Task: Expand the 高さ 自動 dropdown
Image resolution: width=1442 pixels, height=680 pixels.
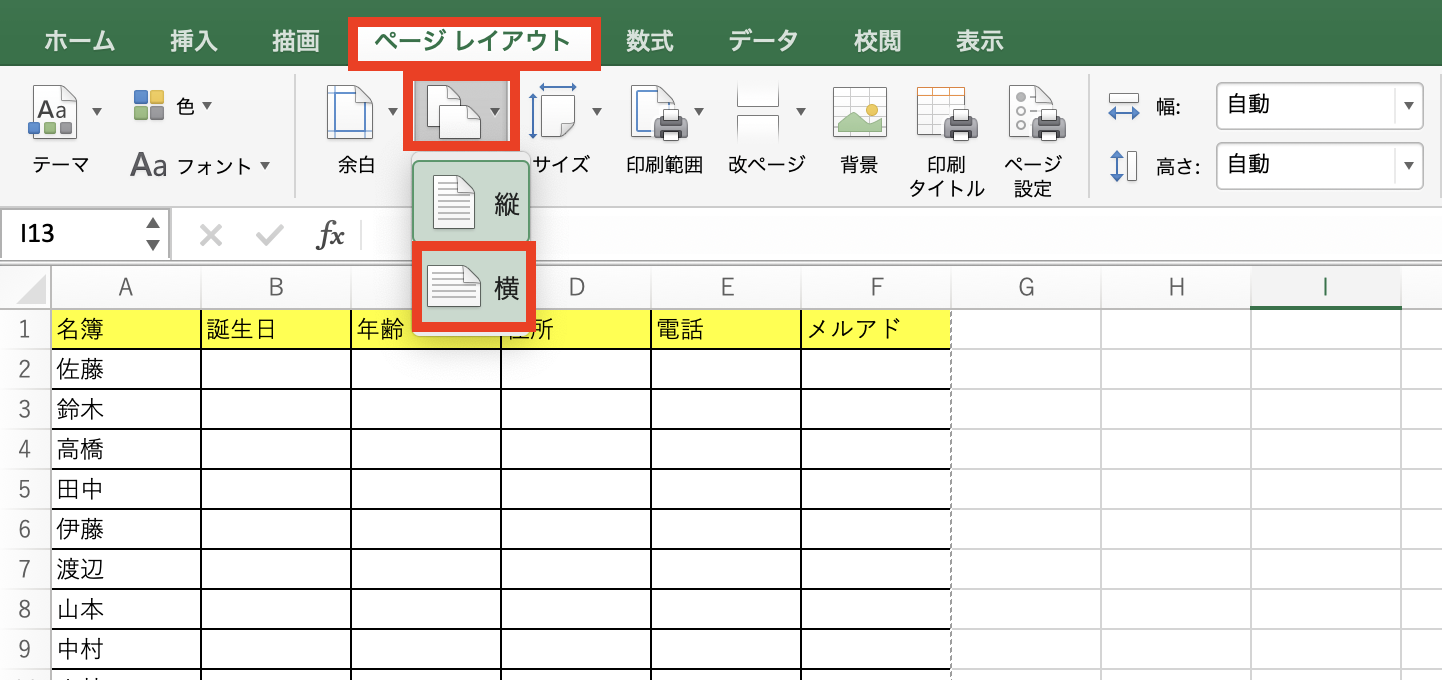Action: pos(1410,166)
